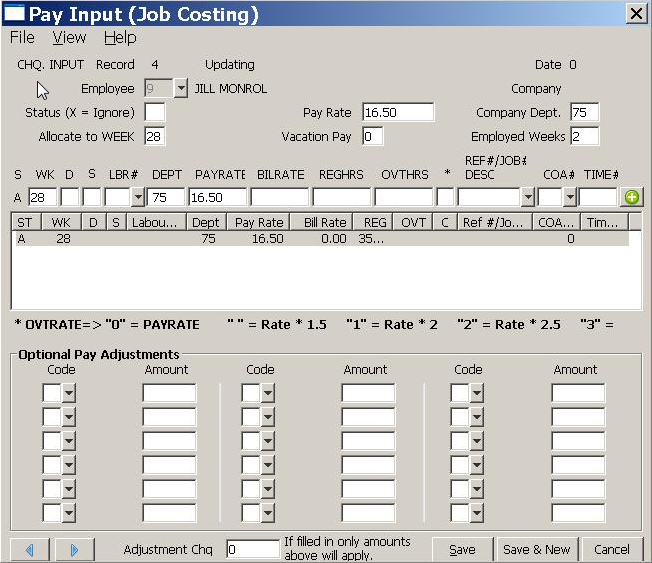Click the Save button
Viewport: 652px width, 563px height.
point(462,549)
